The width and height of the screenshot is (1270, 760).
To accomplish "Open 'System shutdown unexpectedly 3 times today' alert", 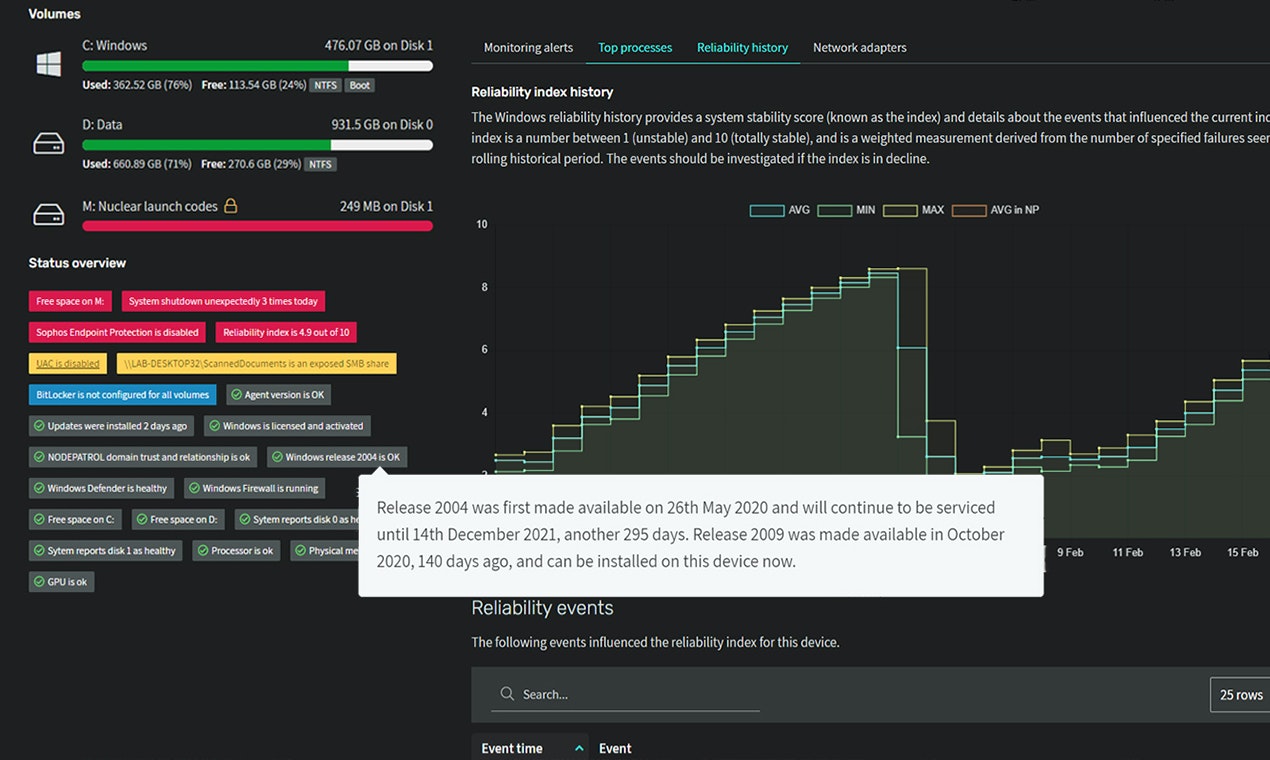I will [x=223, y=301].
